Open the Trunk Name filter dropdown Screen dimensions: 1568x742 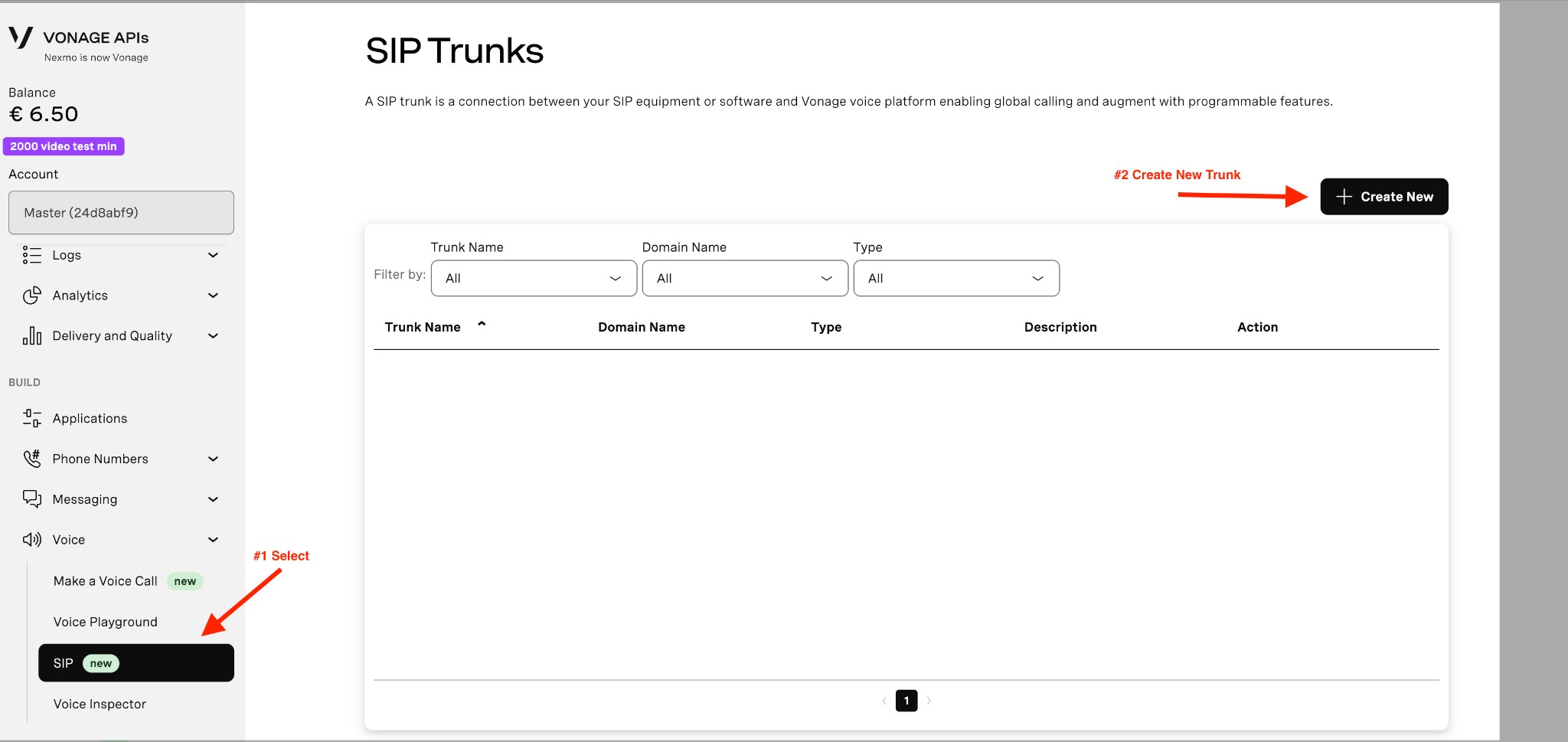coord(534,278)
